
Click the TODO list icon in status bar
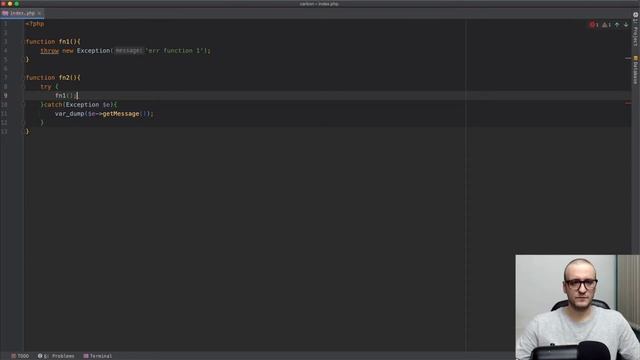coord(13,356)
